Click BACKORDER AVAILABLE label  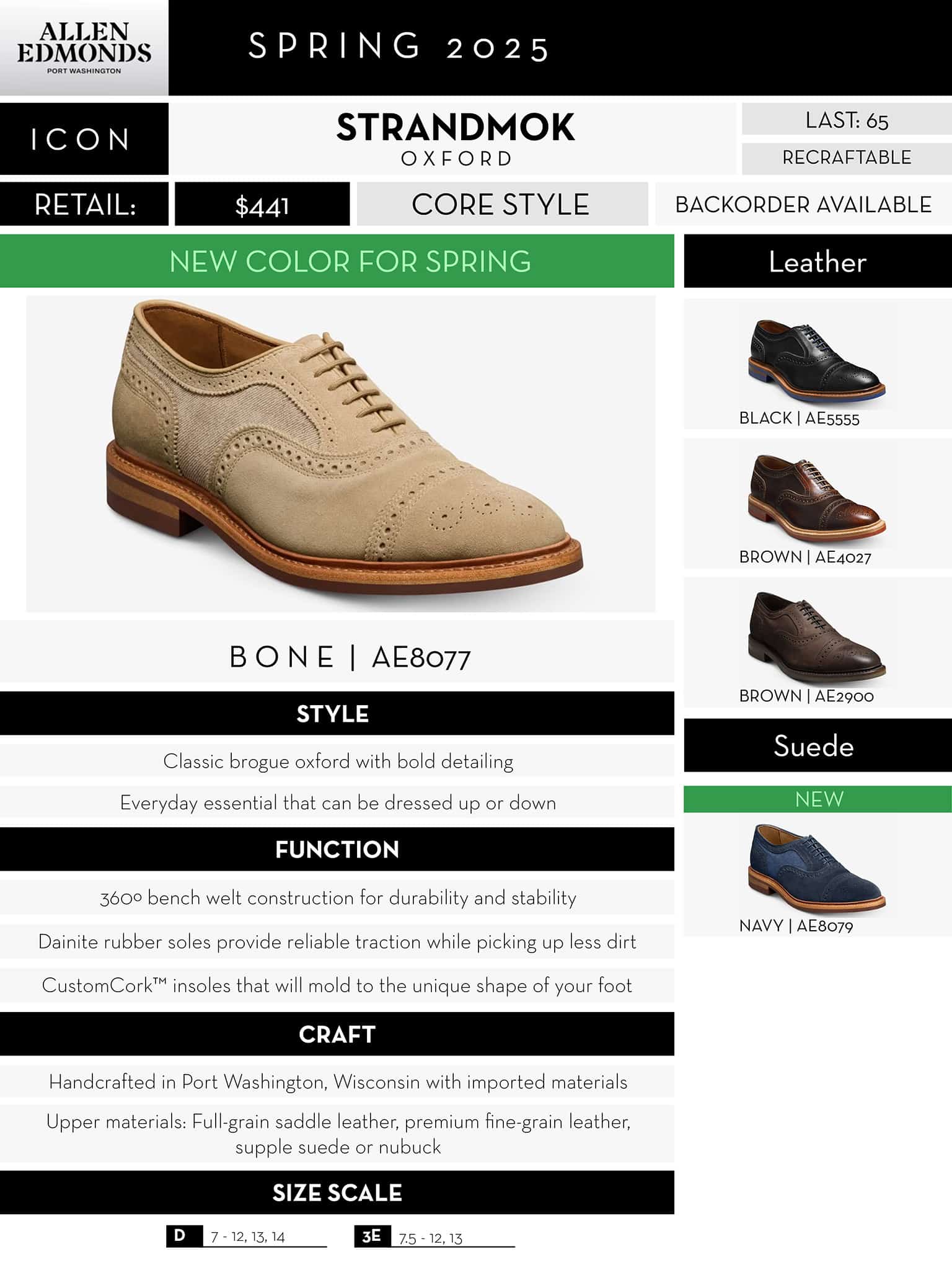(803, 204)
